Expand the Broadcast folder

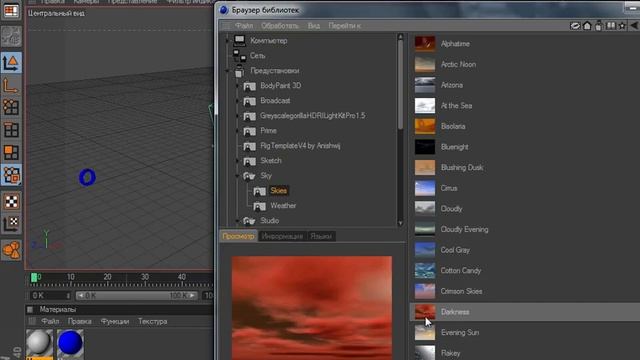pyautogui.click(x=238, y=101)
